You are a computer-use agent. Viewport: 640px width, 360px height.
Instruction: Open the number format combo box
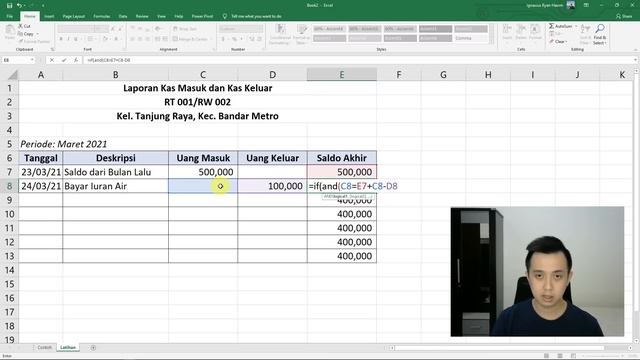click(241, 29)
